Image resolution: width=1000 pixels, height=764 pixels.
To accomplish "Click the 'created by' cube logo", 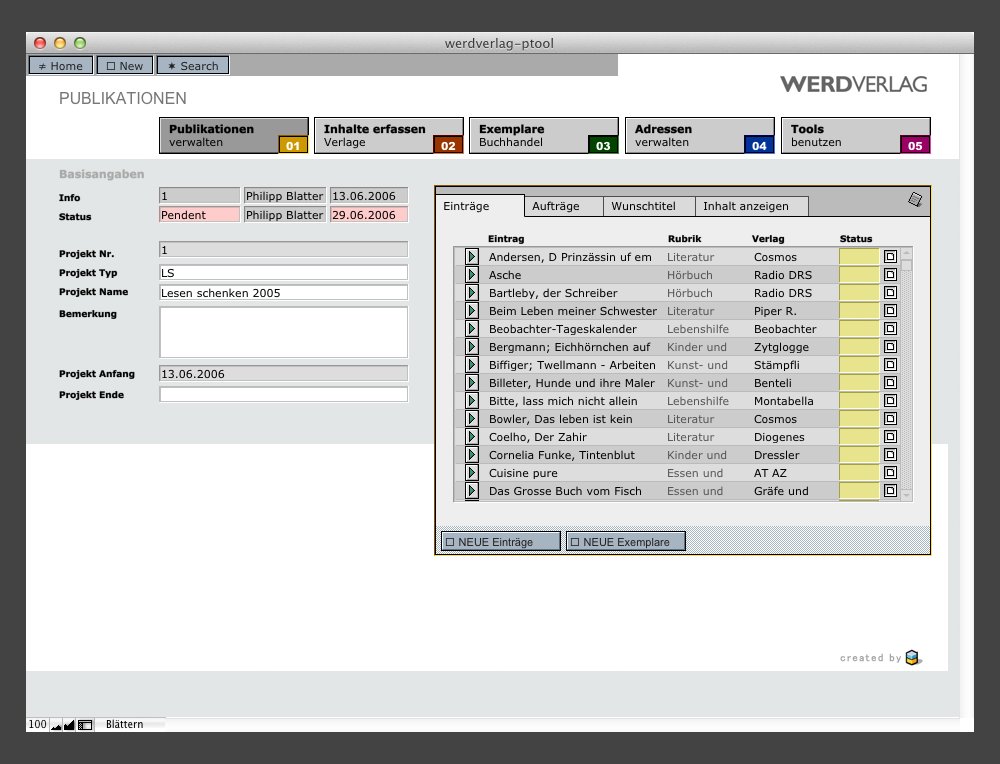I will (912, 657).
